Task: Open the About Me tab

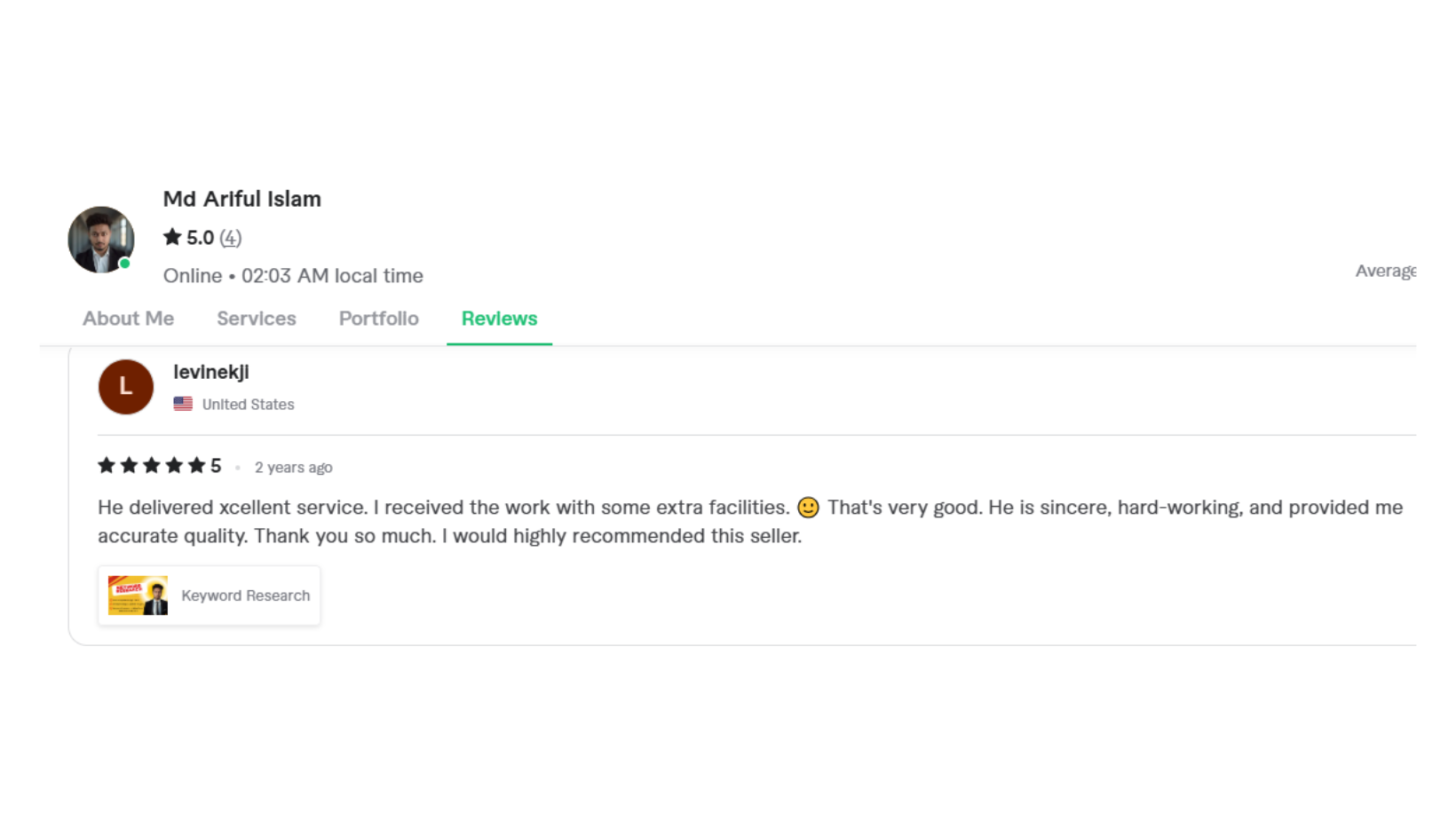Action: pos(128,319)
